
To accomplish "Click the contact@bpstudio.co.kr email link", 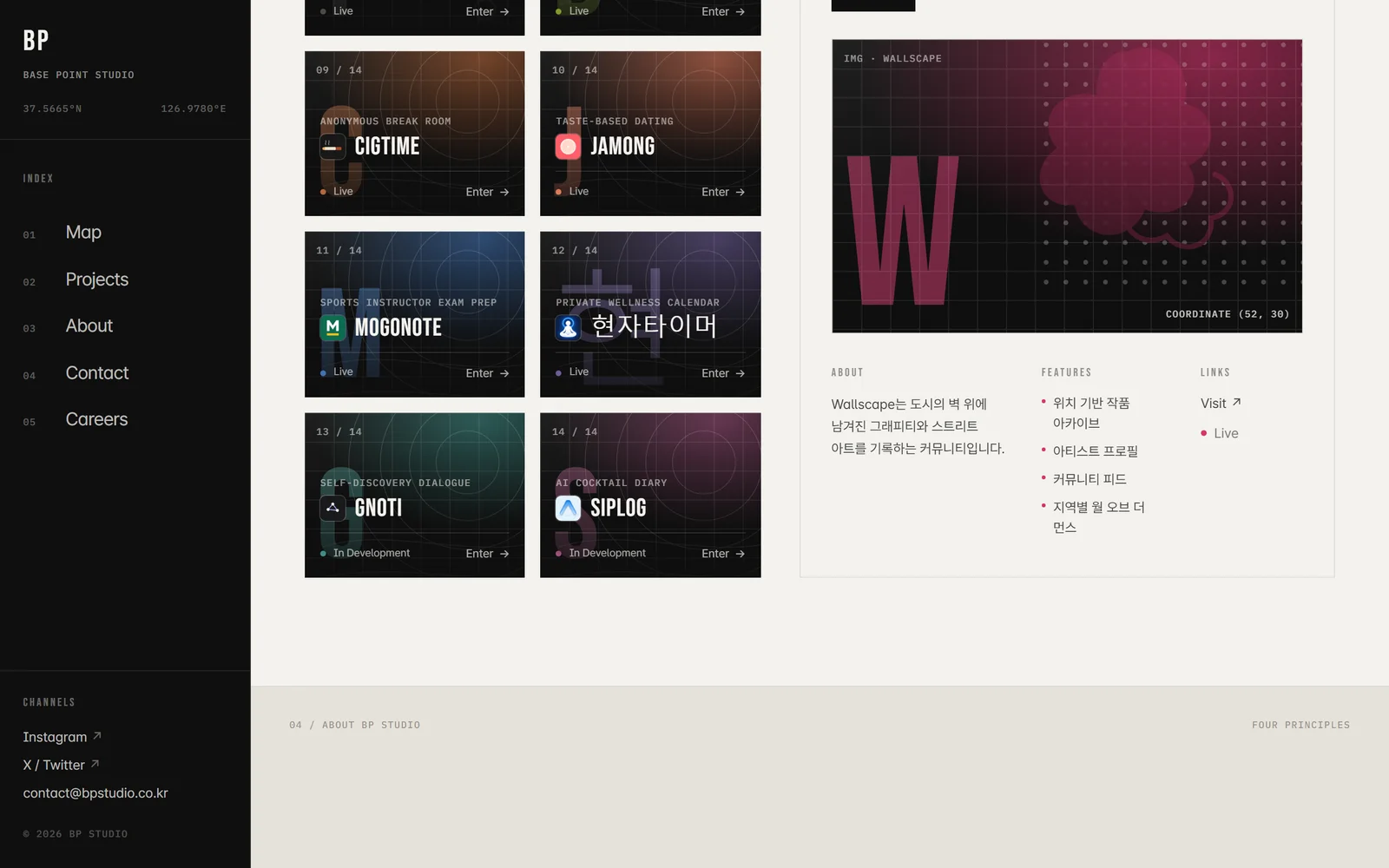I will 95,792.
